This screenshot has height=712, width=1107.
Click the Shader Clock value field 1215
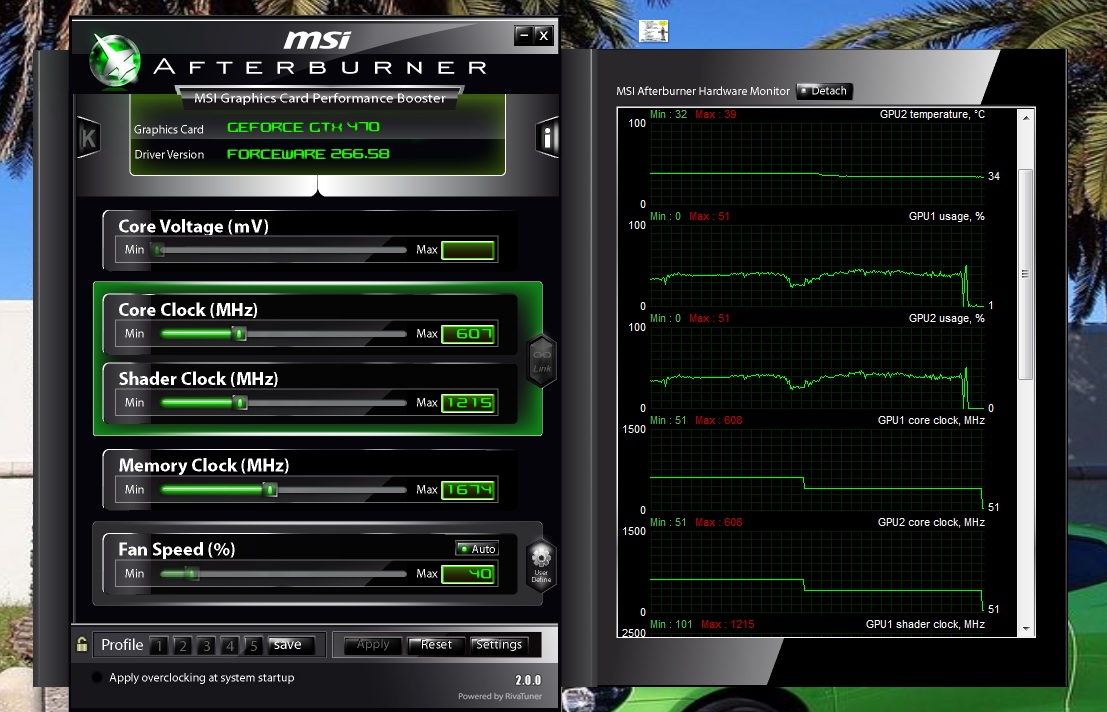coord(468,403)
